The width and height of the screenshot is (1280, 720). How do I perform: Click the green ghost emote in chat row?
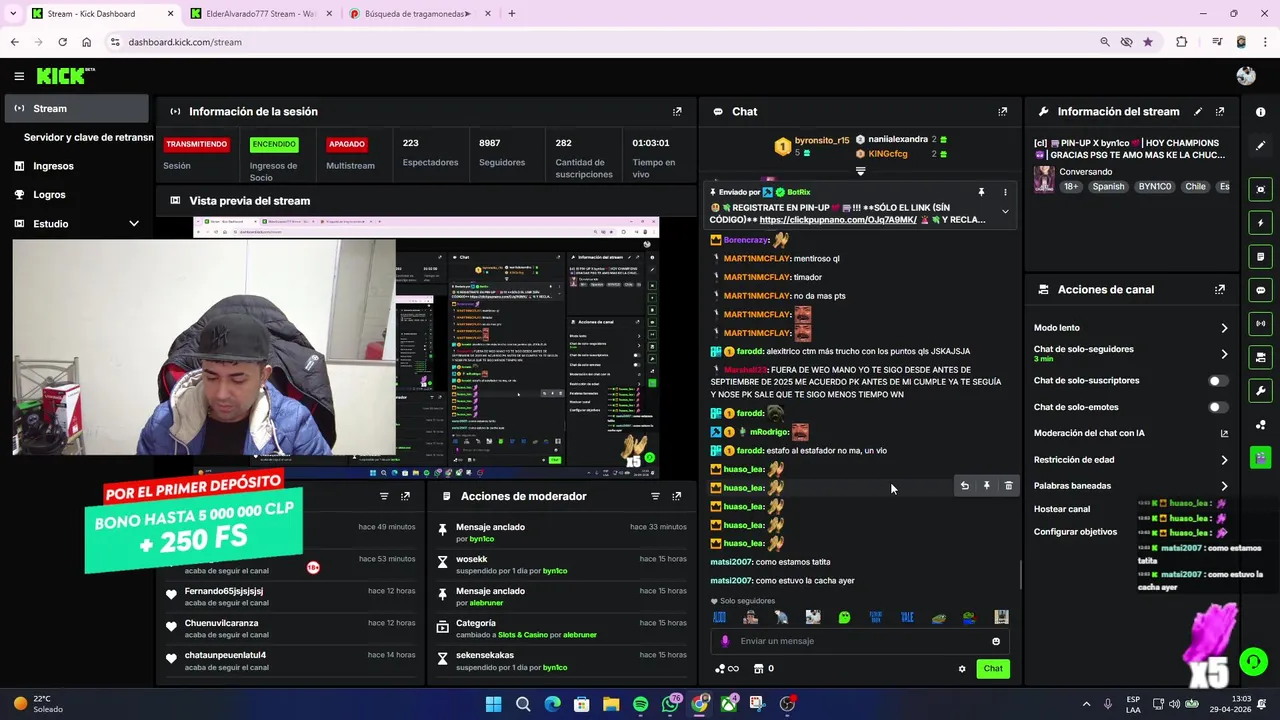tap(844, 617)
